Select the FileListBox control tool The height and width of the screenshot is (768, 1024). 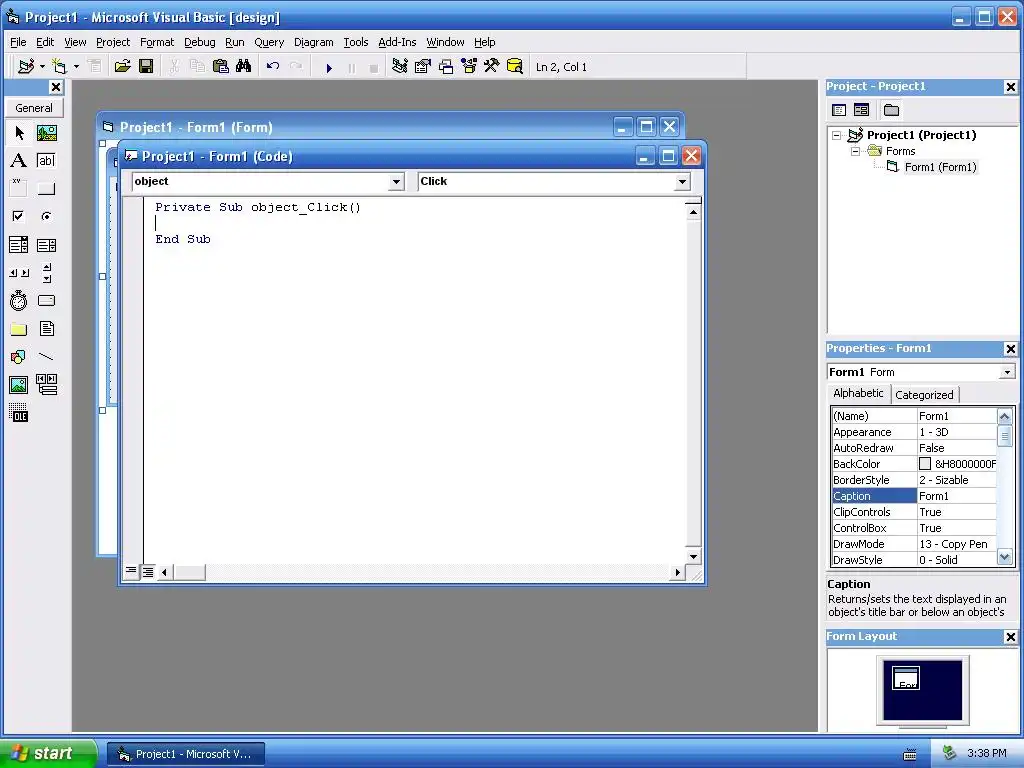tap(46, 329)
